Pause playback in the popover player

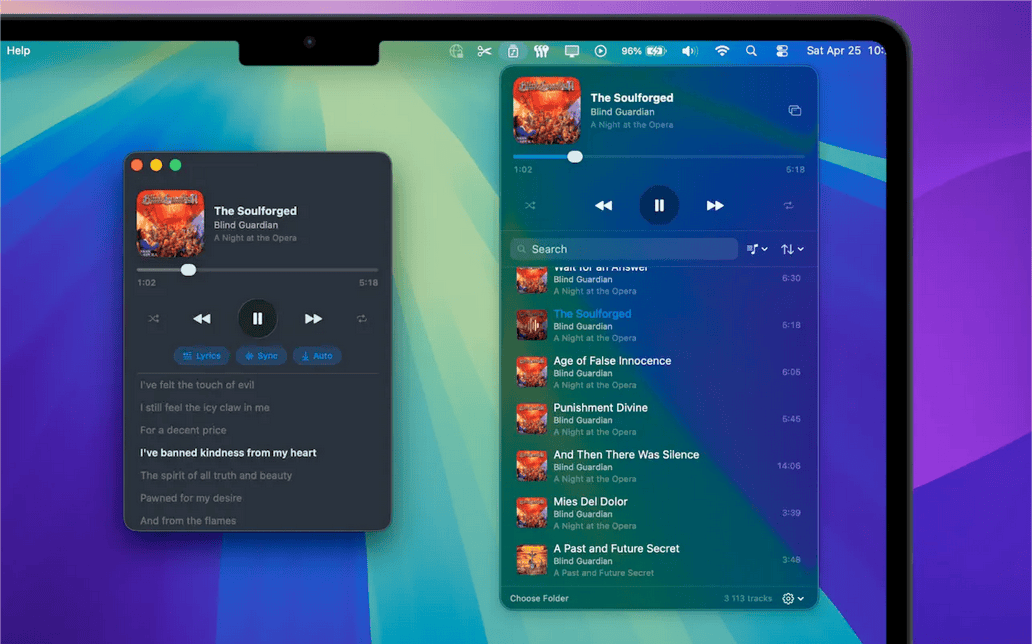(659, 205)
